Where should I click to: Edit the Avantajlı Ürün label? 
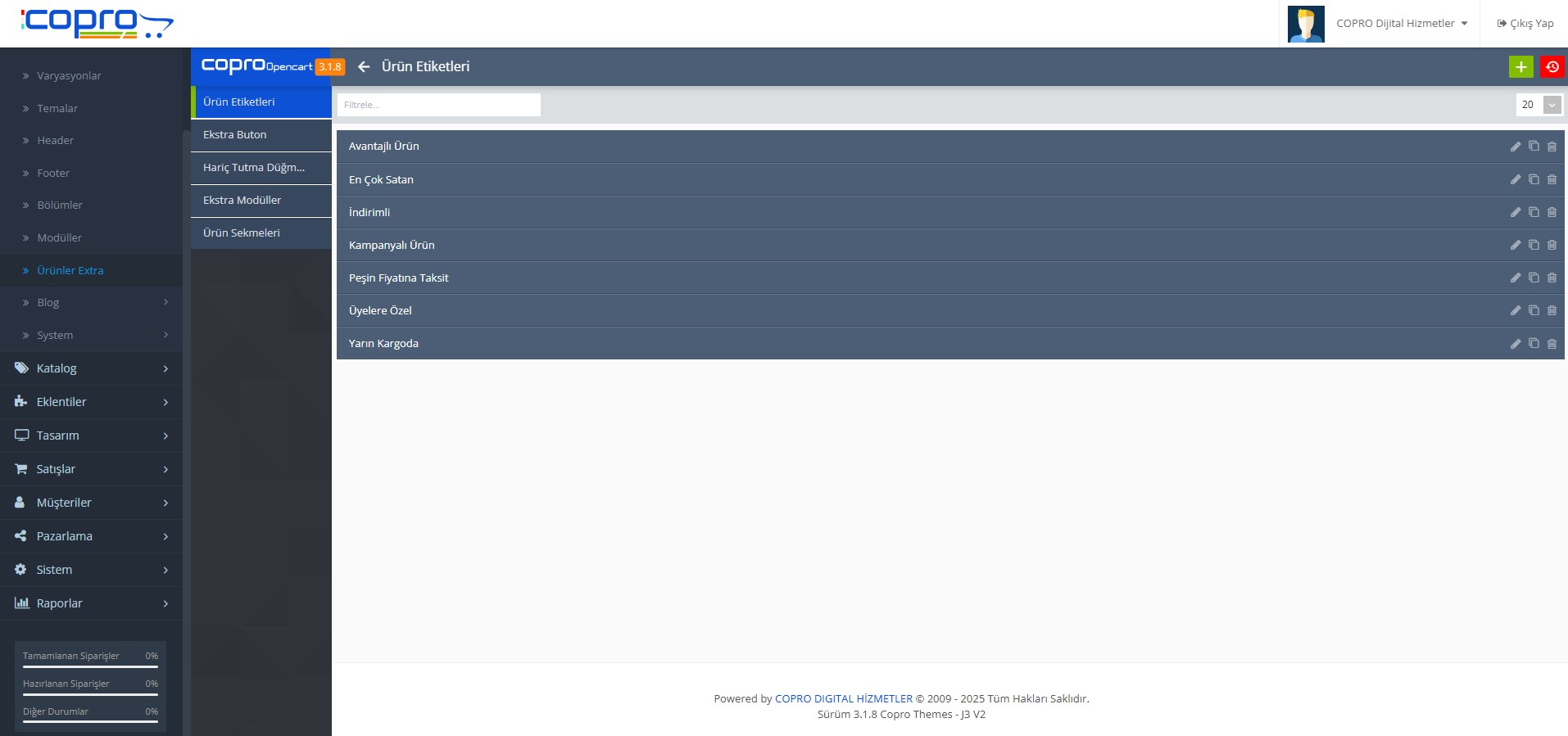pyautogui.click(x=1515, y=147)
